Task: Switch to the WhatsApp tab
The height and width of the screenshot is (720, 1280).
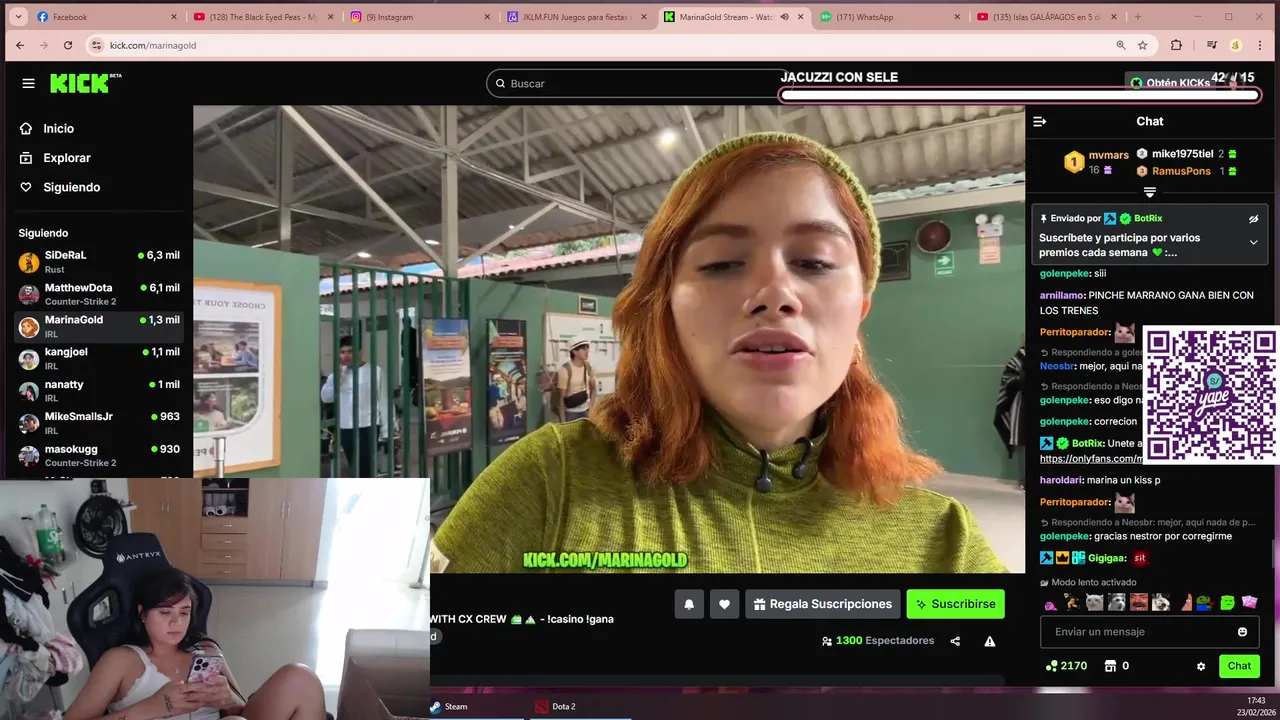Action: (x=888, y=17)
